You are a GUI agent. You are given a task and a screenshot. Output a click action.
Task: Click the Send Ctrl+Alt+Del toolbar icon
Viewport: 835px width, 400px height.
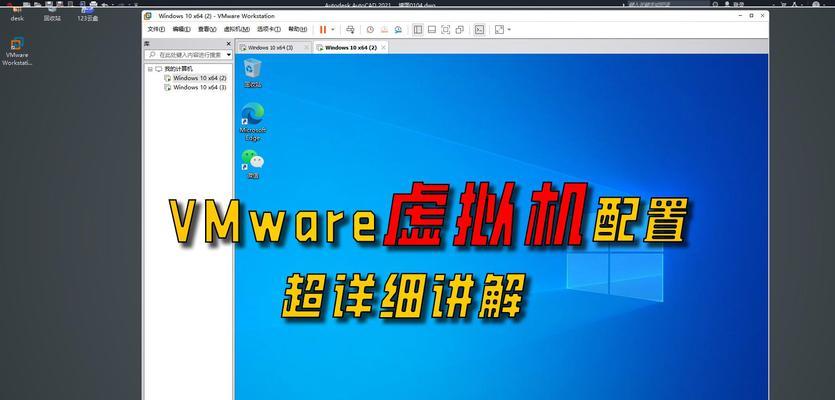point(350,30)
